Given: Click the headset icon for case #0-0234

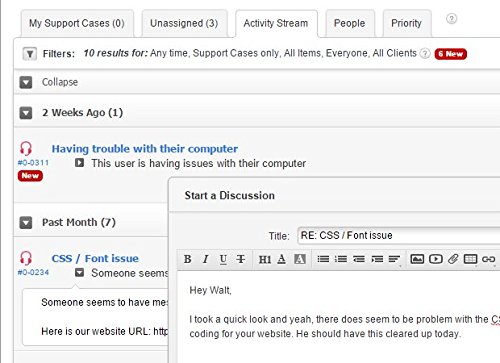Looking at the screenshot, I should pyautogui.click(x=26, y=258).
